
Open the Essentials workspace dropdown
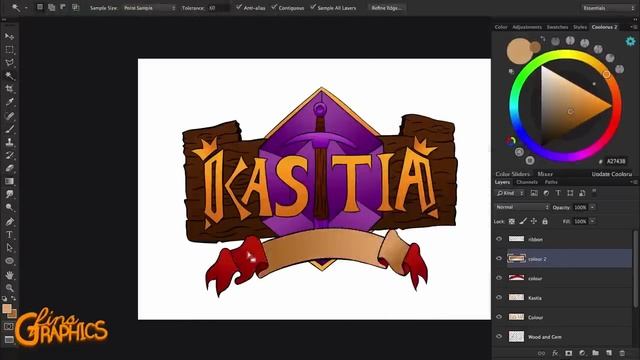click(608, 8)
